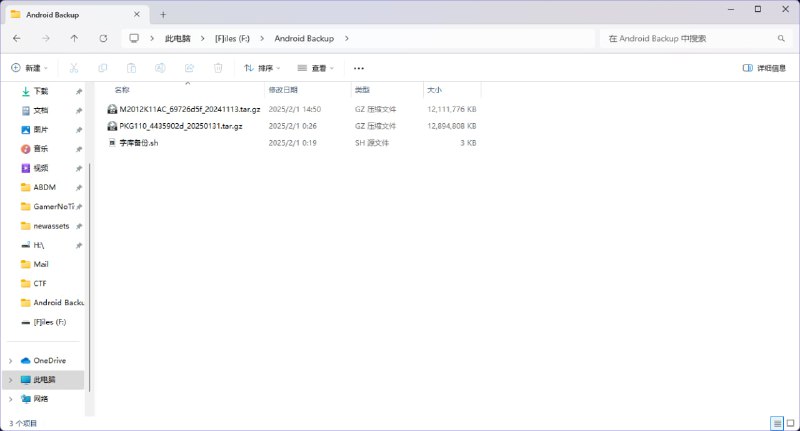Toggle the 详细信息 details pane
Image resolution: width=800 pixels, height=431 pixels.
(764, 68)
